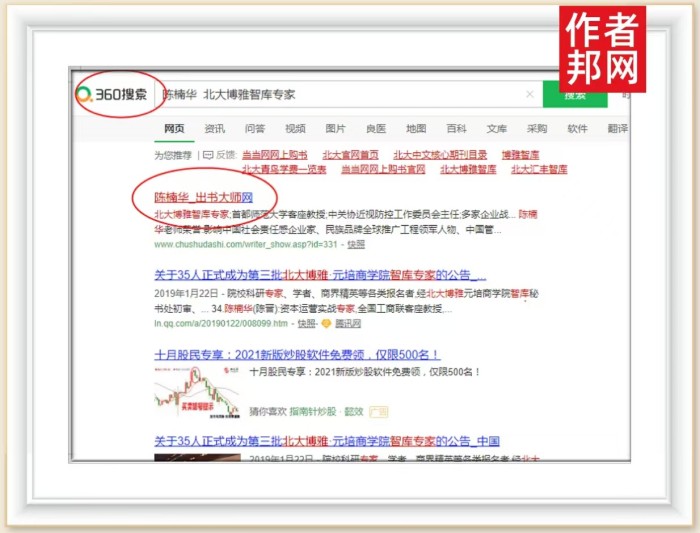Image resolution: width=700 pixels, height=533 pixels.
Task: Clear the search box with the X icon
Action: pyautogui.click(x=530, y=95)
